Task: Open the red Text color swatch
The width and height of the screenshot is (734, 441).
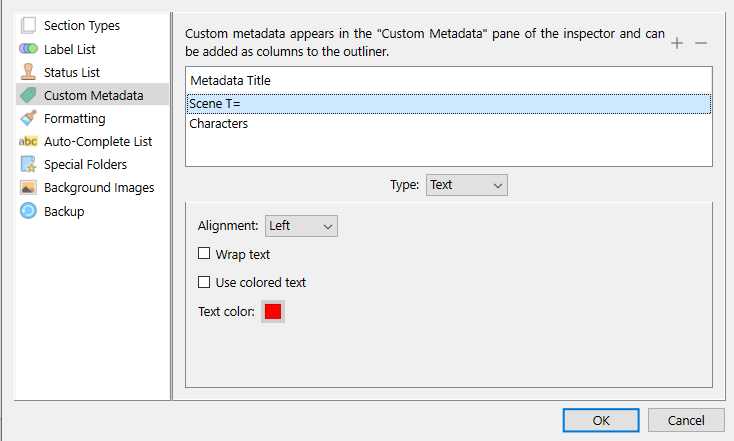Action: (x=273, y=311)
